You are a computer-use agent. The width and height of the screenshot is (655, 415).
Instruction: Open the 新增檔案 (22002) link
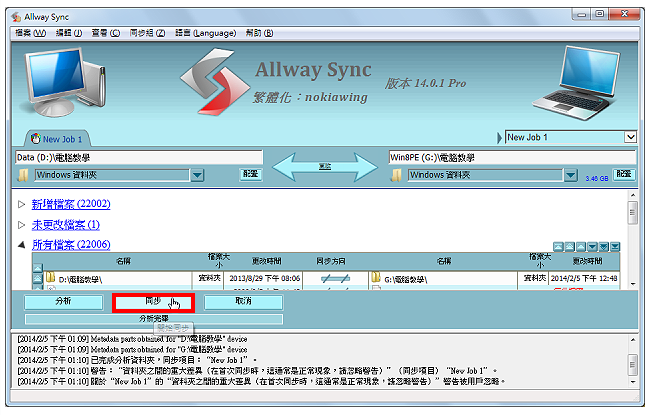71,204
